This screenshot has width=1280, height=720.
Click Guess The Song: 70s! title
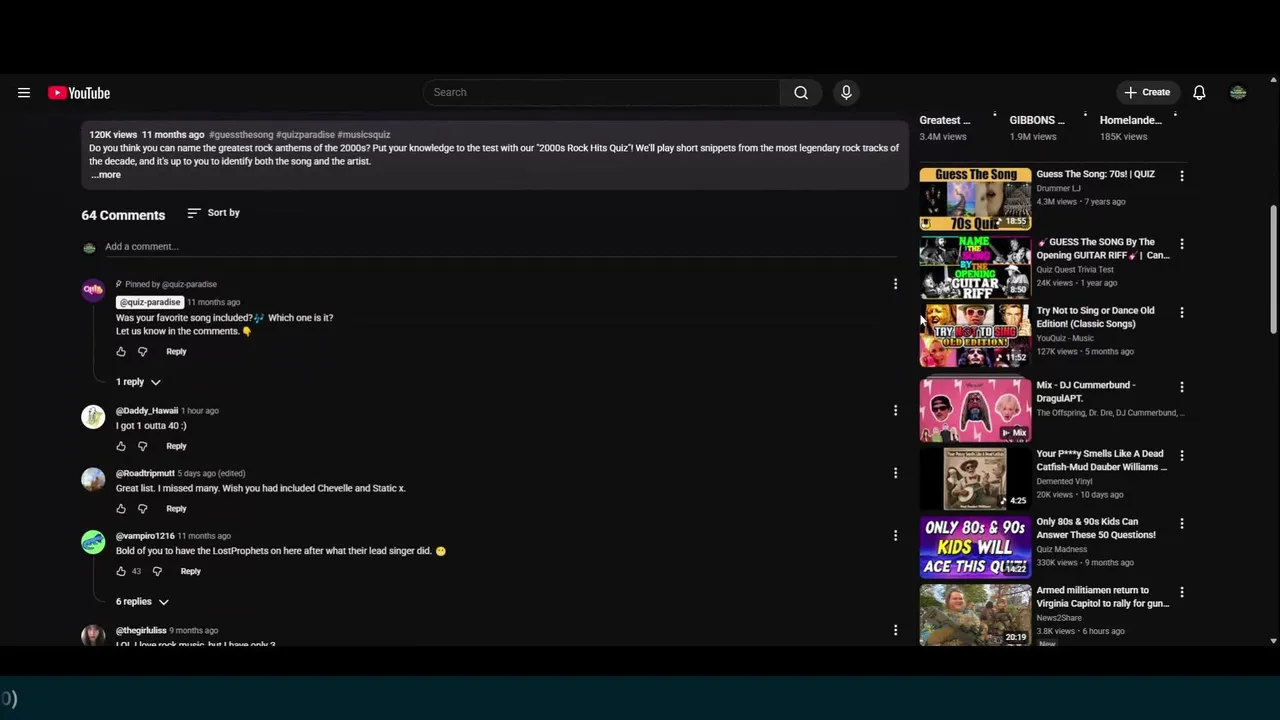(x=1095, y=175)
